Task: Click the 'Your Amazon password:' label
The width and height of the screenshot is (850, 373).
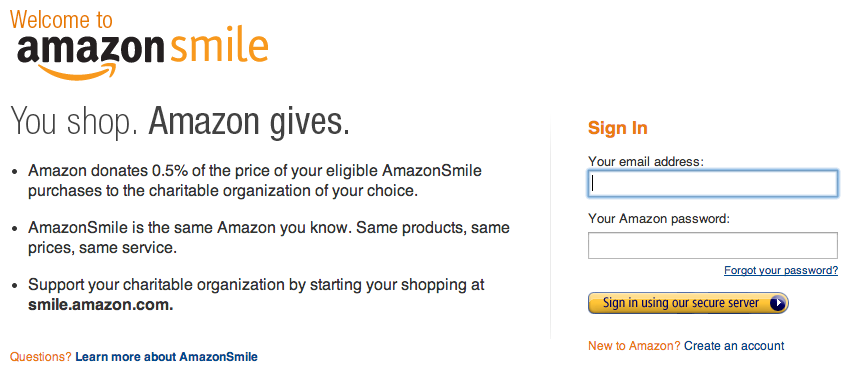Action: click(659, 219)
